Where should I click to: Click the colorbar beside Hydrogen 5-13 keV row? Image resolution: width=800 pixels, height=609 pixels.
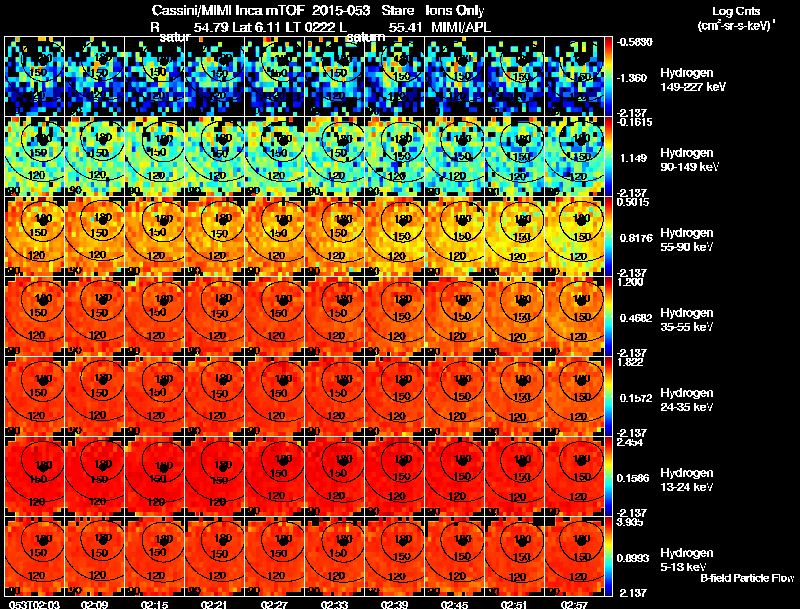(x=608, y=556)
